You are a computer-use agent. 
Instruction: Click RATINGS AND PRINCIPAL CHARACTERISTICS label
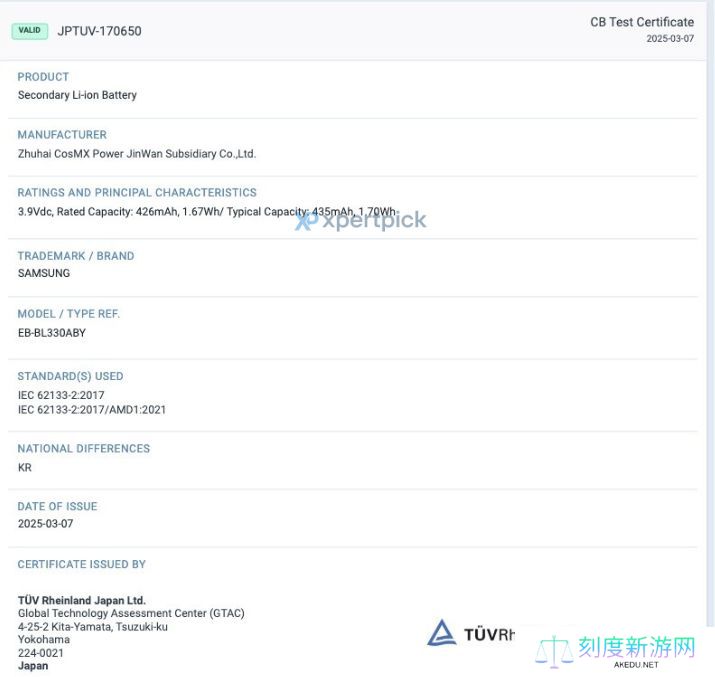click(137, 192)
